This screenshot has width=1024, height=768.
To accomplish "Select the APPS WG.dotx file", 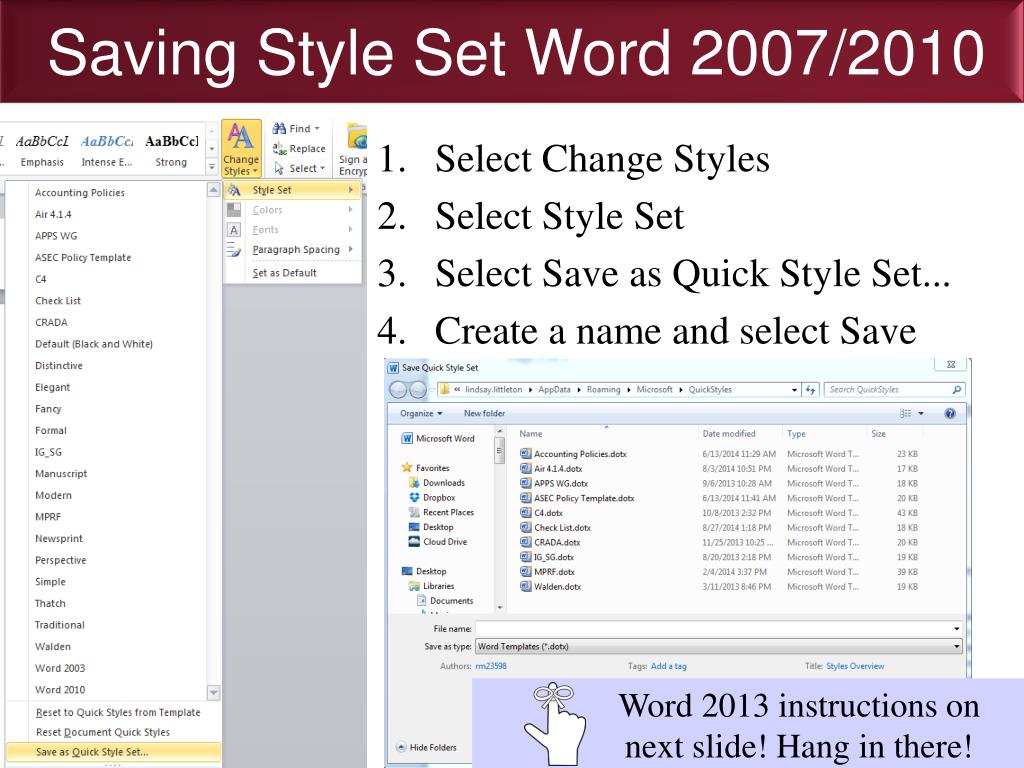I will [554, 483].
